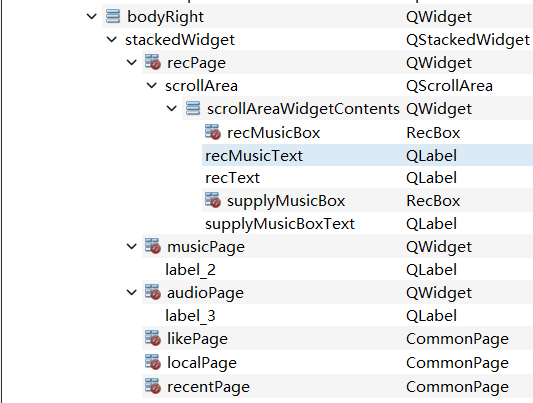
Task: Select label_3 in the tree
Action: tap(190, 316)
